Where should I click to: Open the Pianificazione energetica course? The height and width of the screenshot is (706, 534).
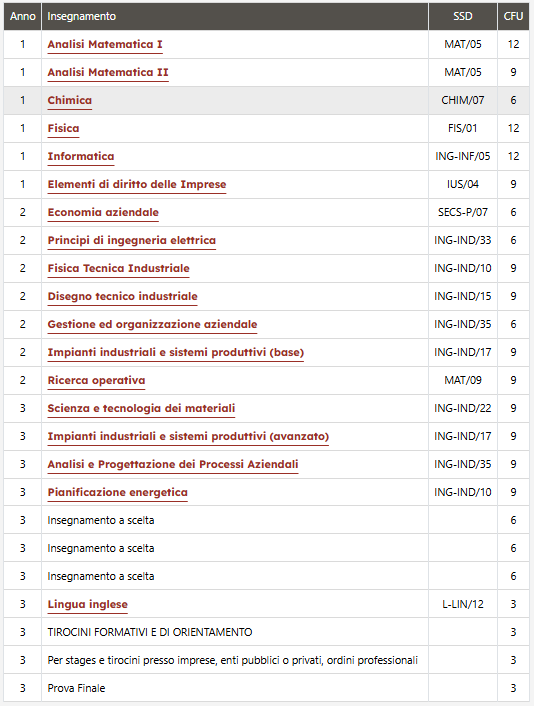(118, 492)
